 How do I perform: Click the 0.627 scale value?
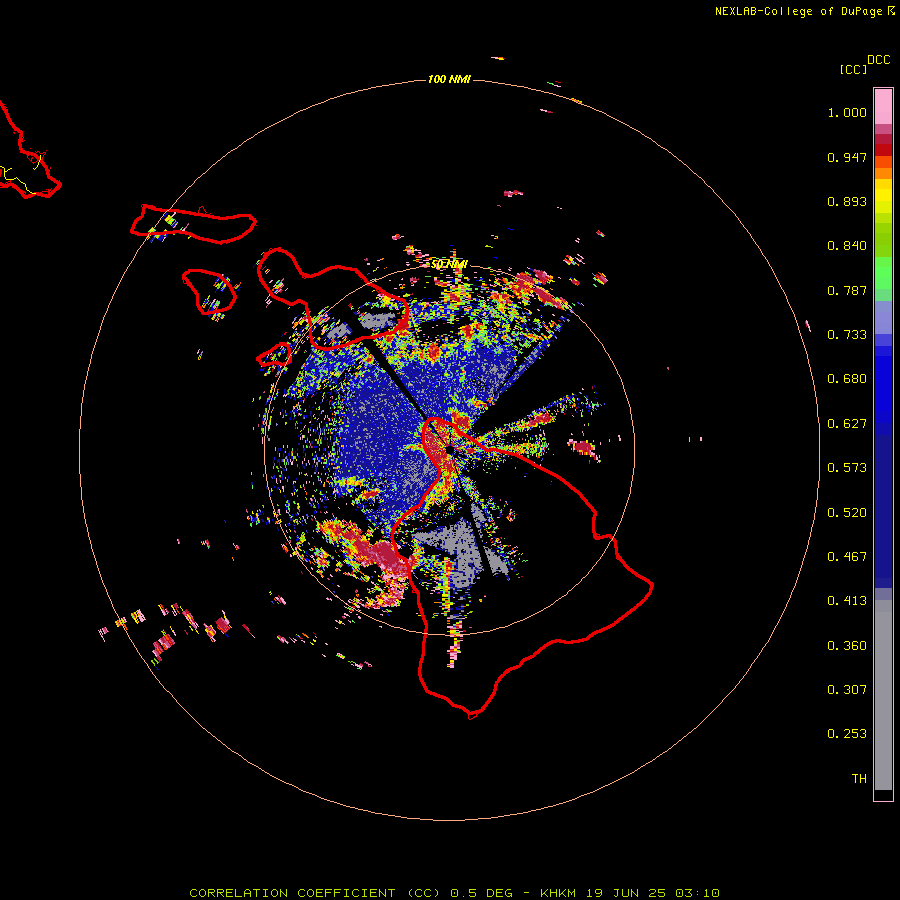pyautogui.click(x=847, y=424)
